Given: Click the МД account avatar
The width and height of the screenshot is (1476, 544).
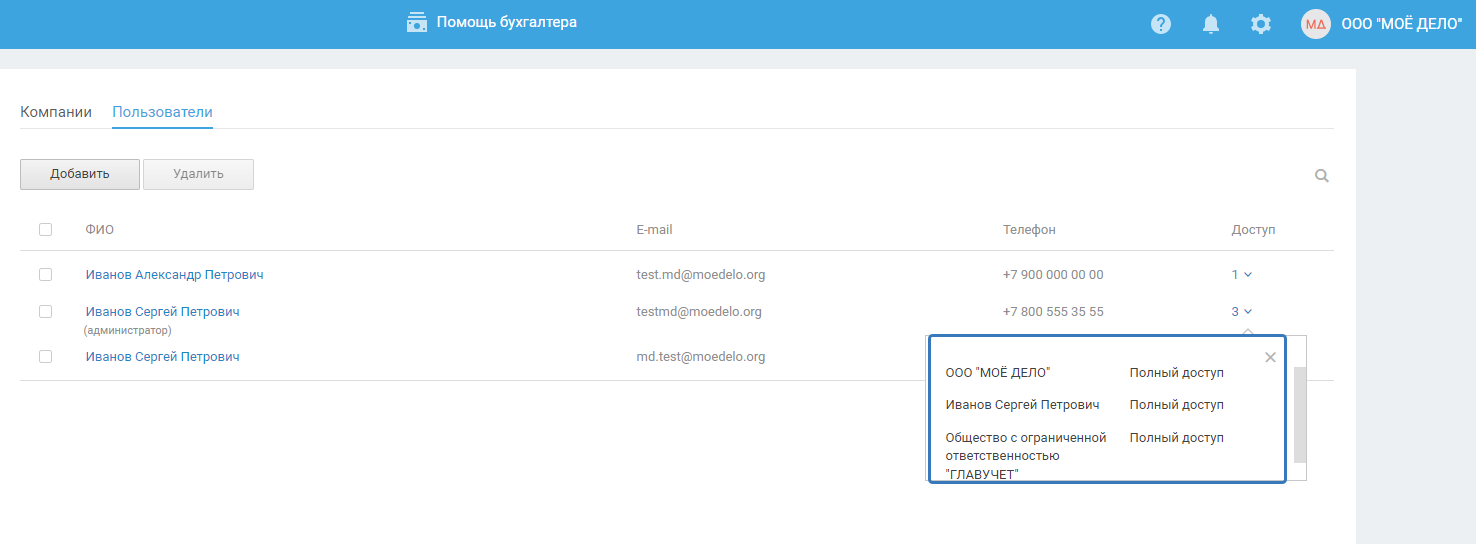Looking at the screenshot, I should coord(1315,24).
